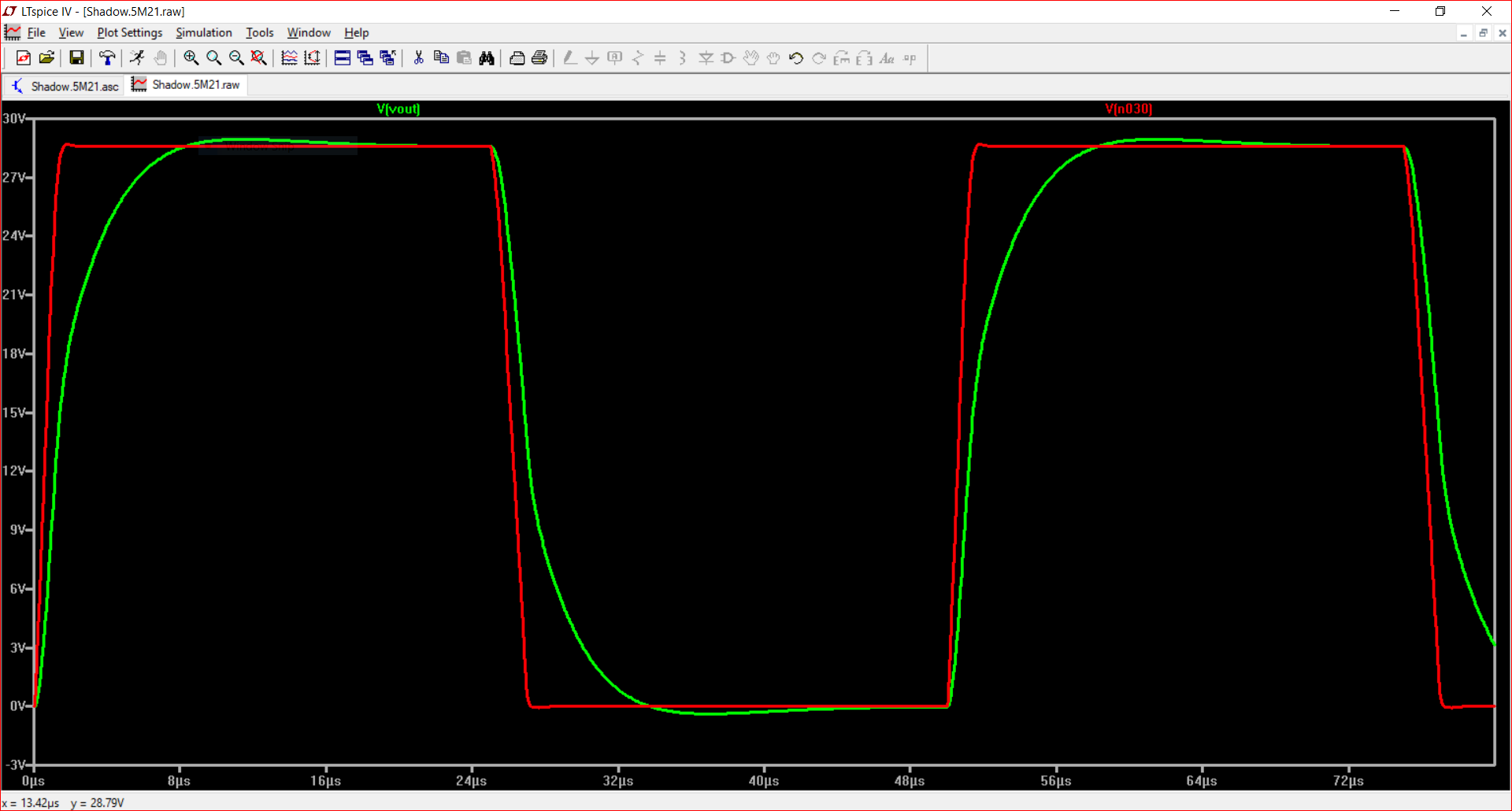
Task: Click the x = 13.42µs status readout
Action: tap(31, 803)
